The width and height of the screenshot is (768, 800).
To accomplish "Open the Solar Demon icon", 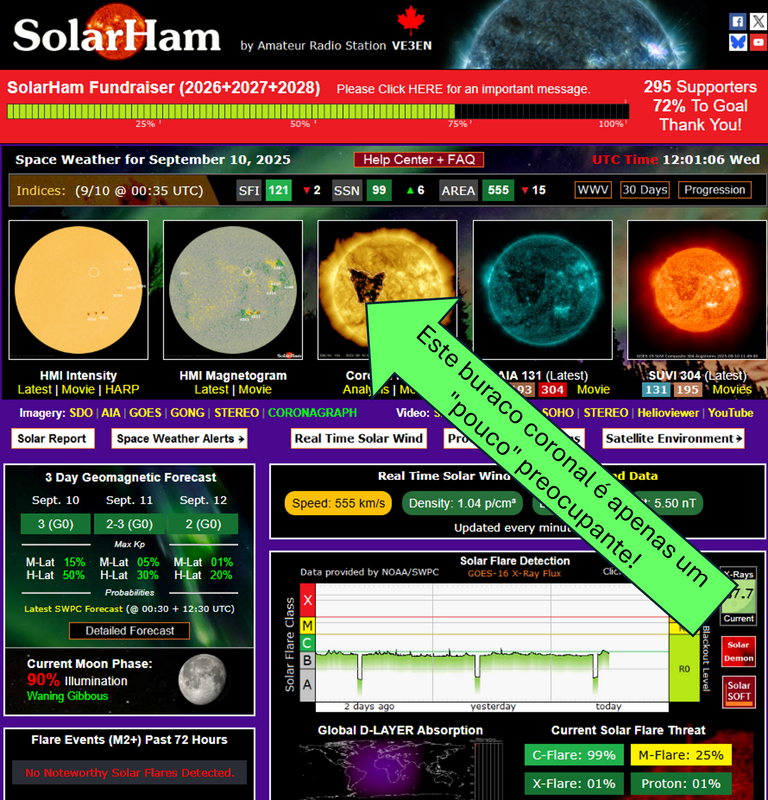I will pyautogui.click(x=738, y=652).
